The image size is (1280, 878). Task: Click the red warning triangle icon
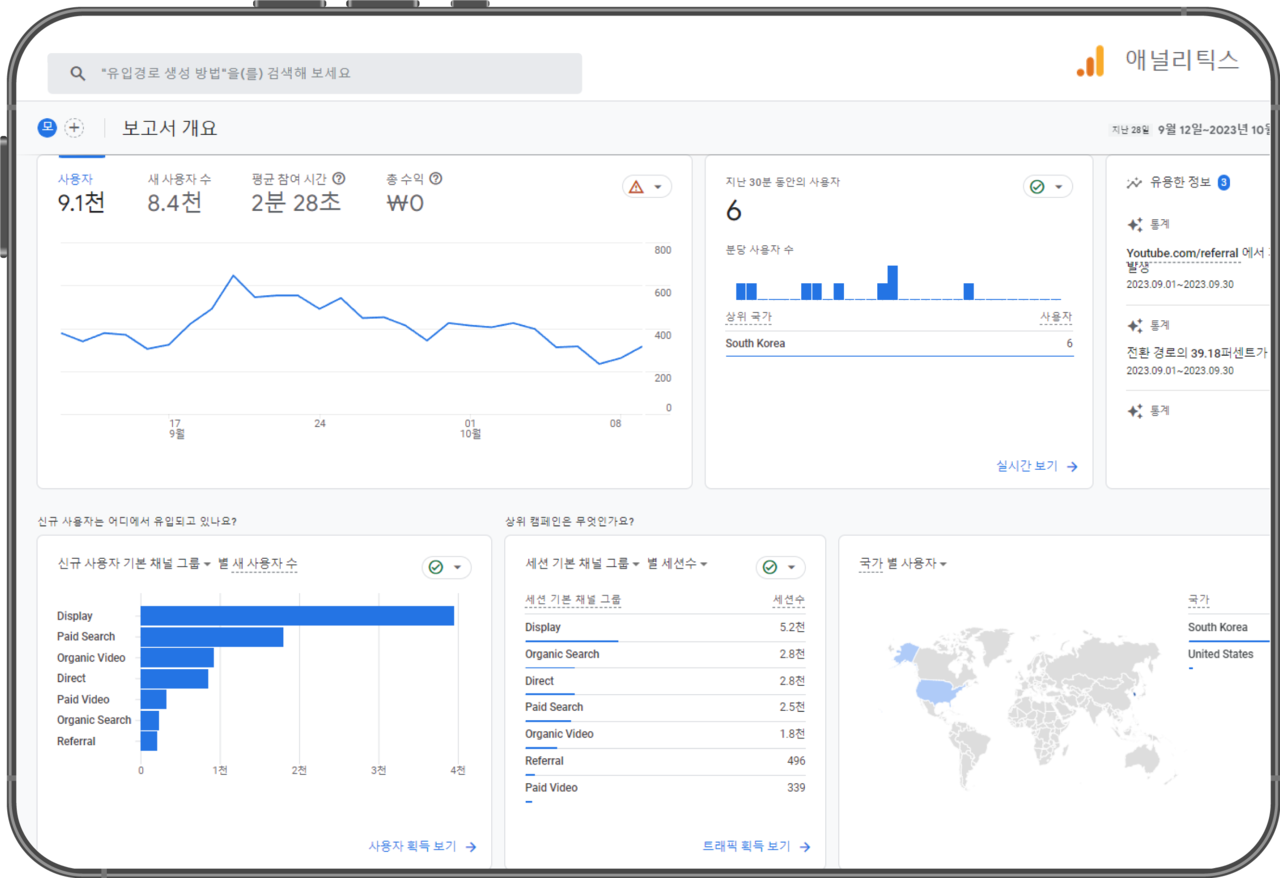point(635,187)
